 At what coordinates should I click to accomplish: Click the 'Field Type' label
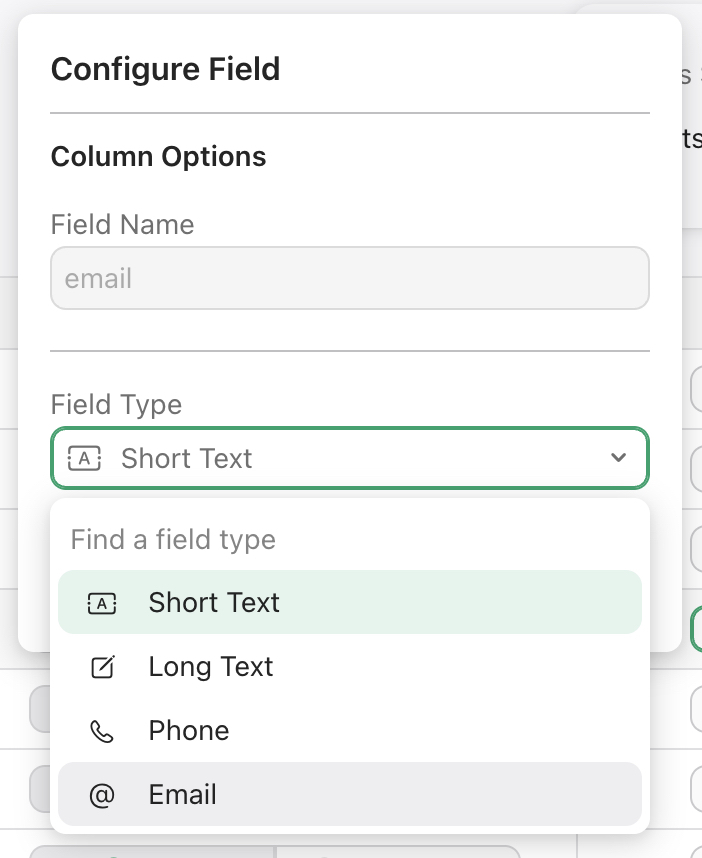coord(116,404)
